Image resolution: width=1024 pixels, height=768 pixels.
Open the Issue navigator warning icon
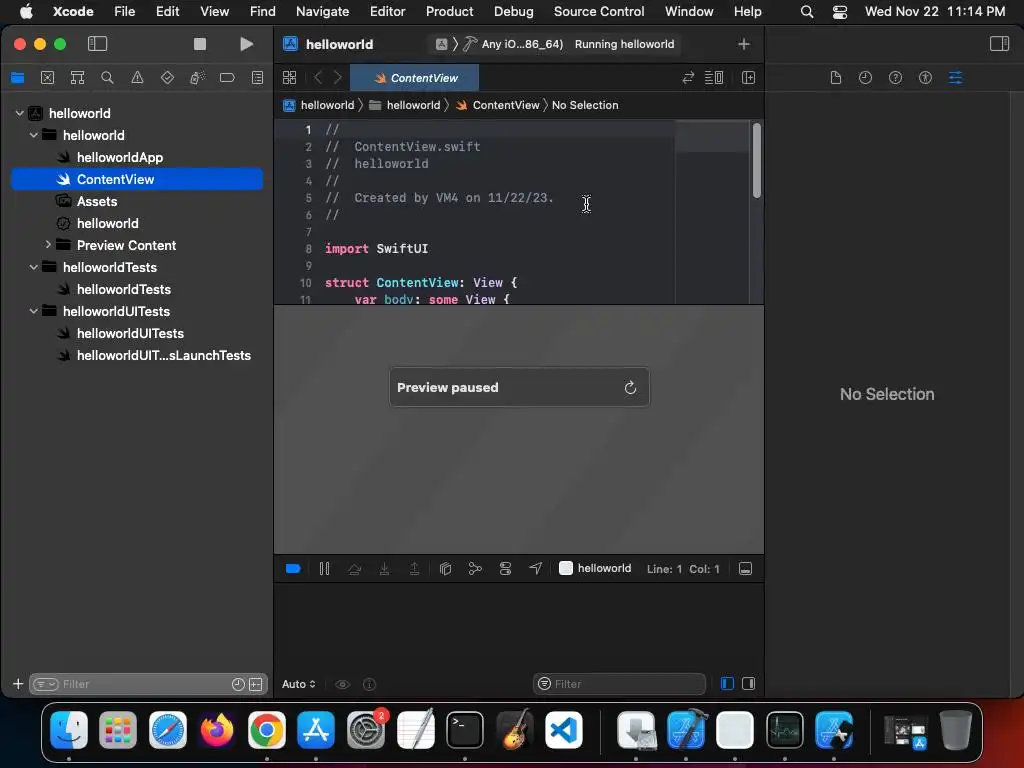point(137,78)
